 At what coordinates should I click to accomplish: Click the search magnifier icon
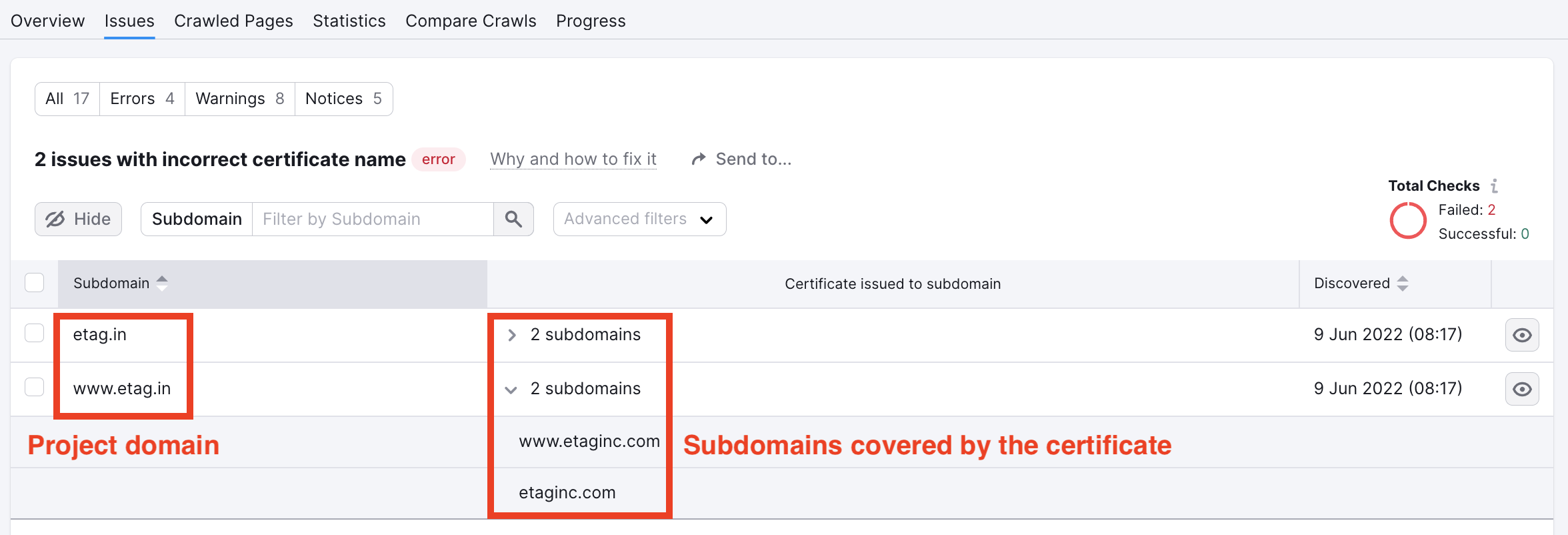(513, 219)
